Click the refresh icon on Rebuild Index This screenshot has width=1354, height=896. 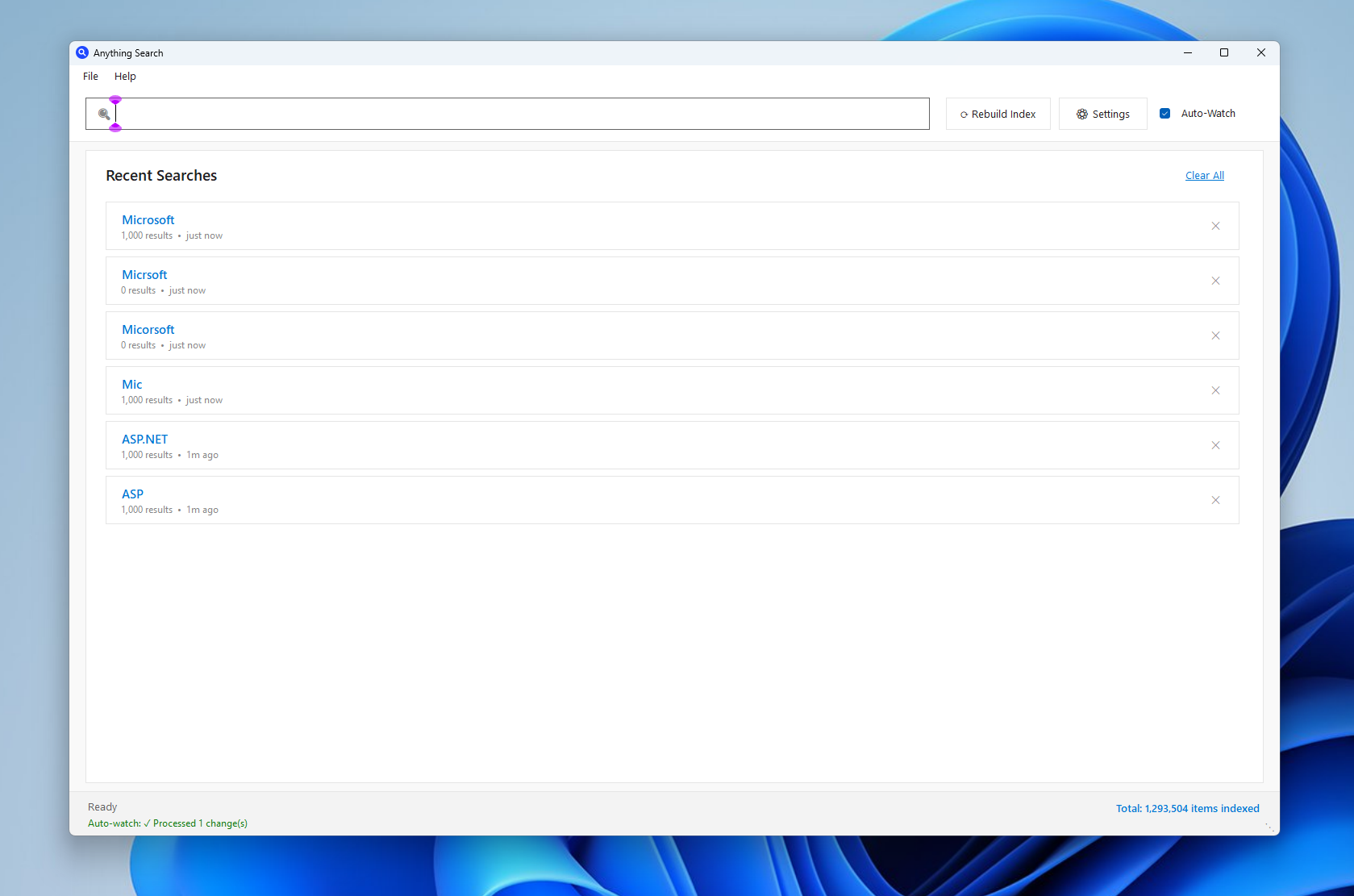point(964,114)
